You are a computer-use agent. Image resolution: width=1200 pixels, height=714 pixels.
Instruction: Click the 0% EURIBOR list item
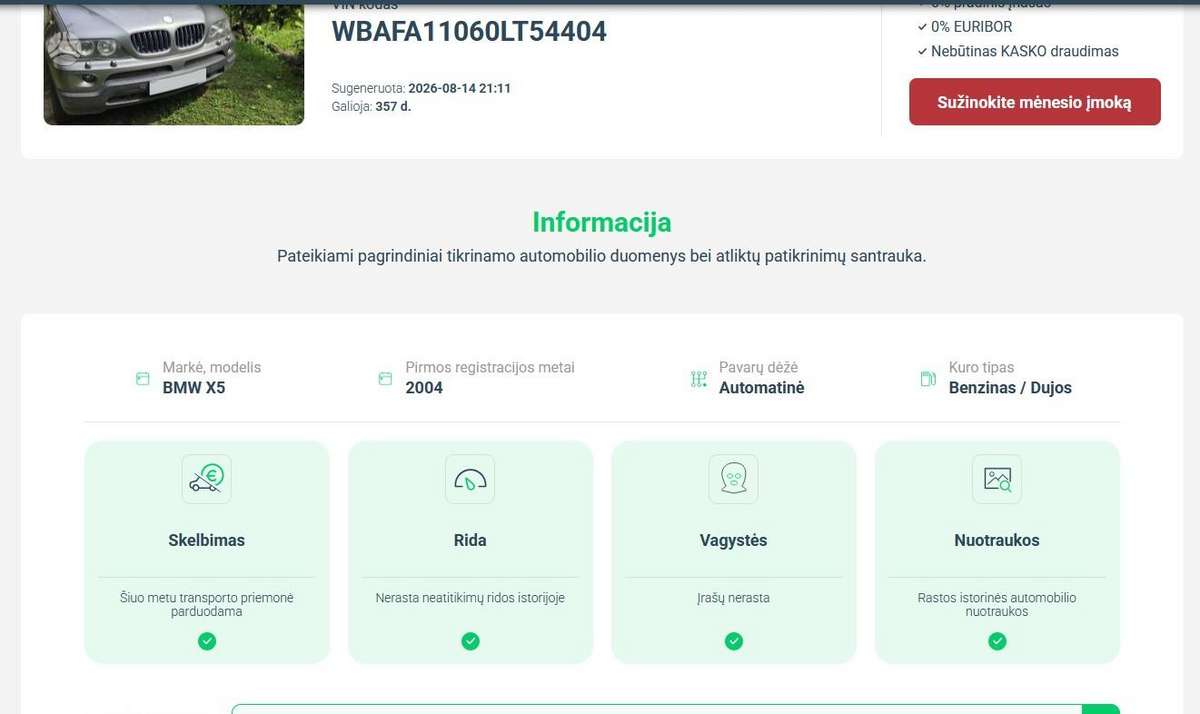pos(965,27)
